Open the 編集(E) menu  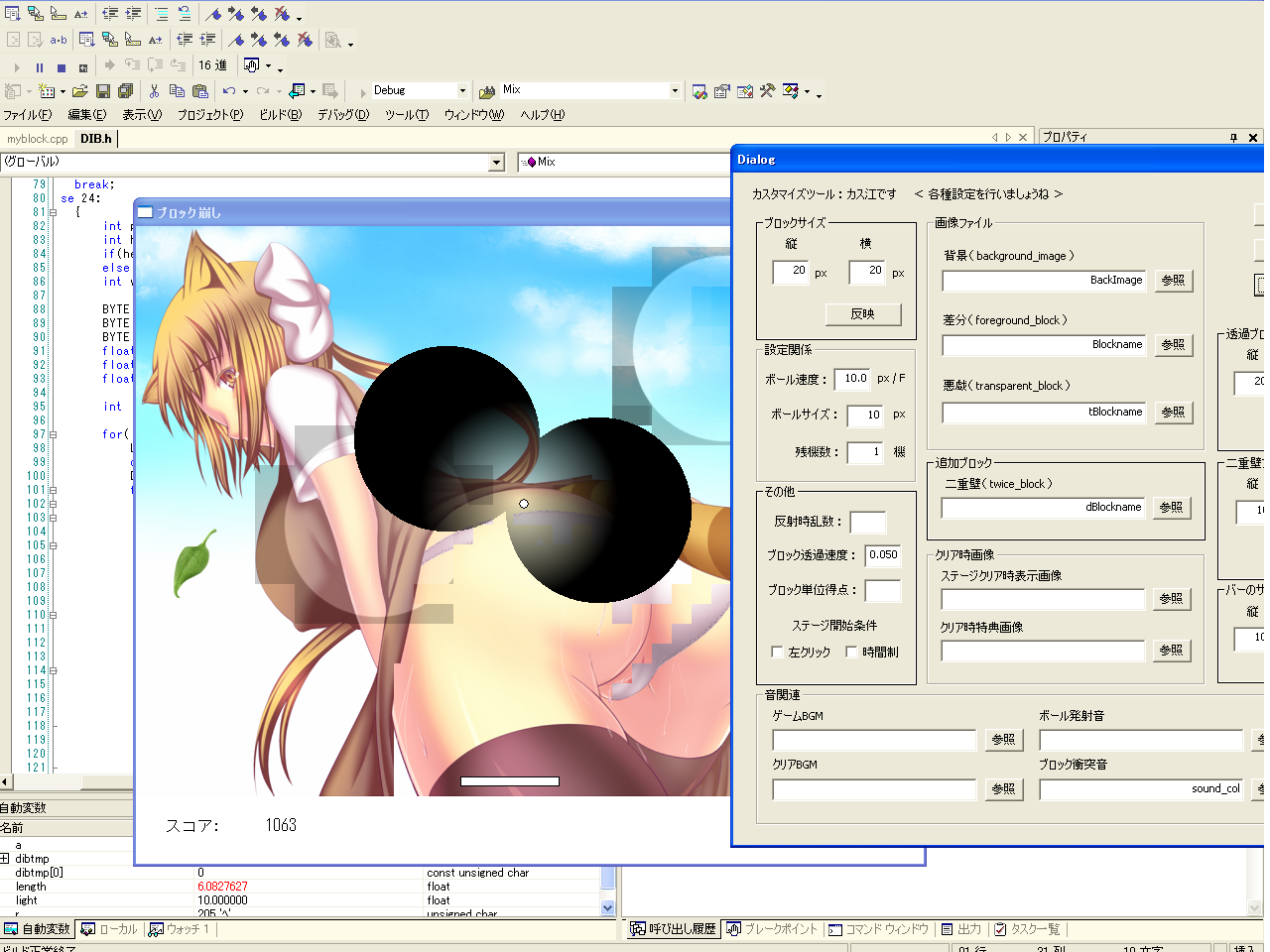click(86, 115)
